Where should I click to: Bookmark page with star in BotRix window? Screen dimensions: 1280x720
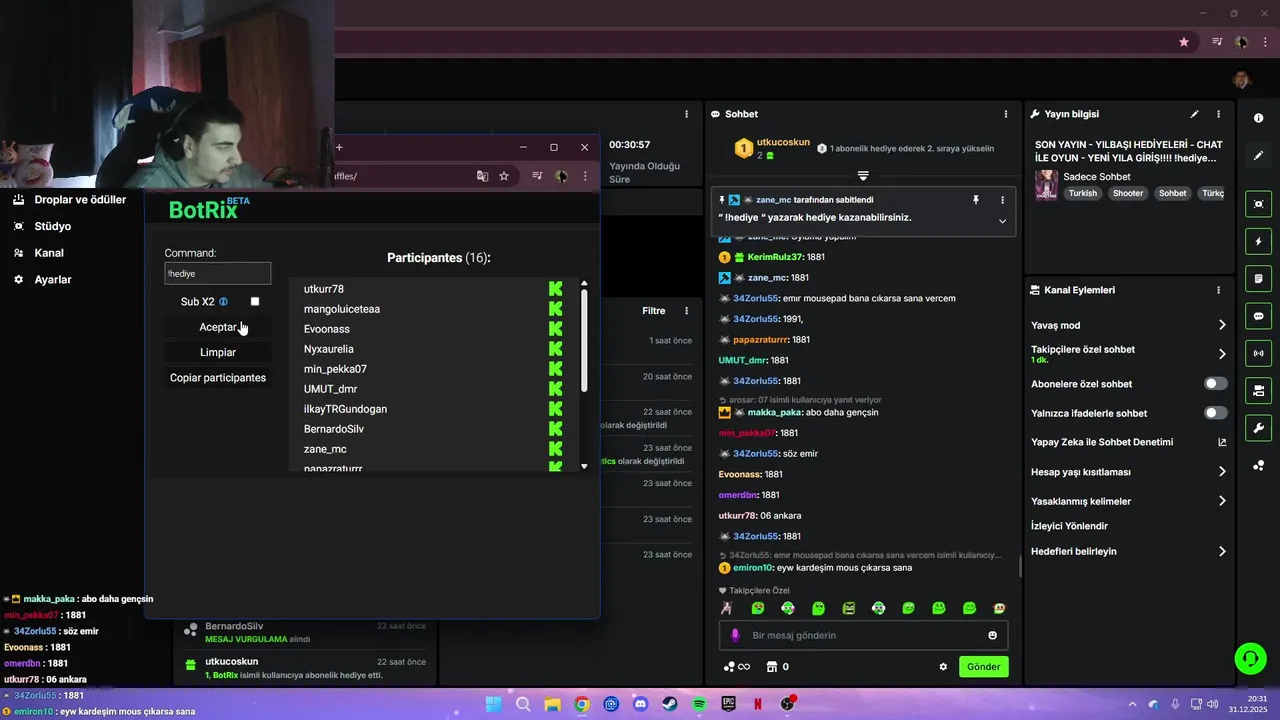pyautogui.click(x=504, y=176)
